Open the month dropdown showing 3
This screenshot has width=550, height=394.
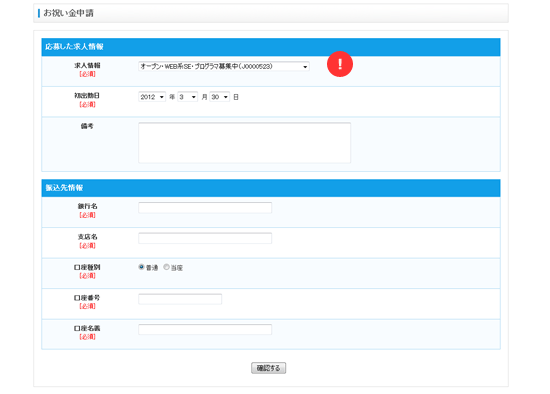pyautogui.click(x=188, y=97)
